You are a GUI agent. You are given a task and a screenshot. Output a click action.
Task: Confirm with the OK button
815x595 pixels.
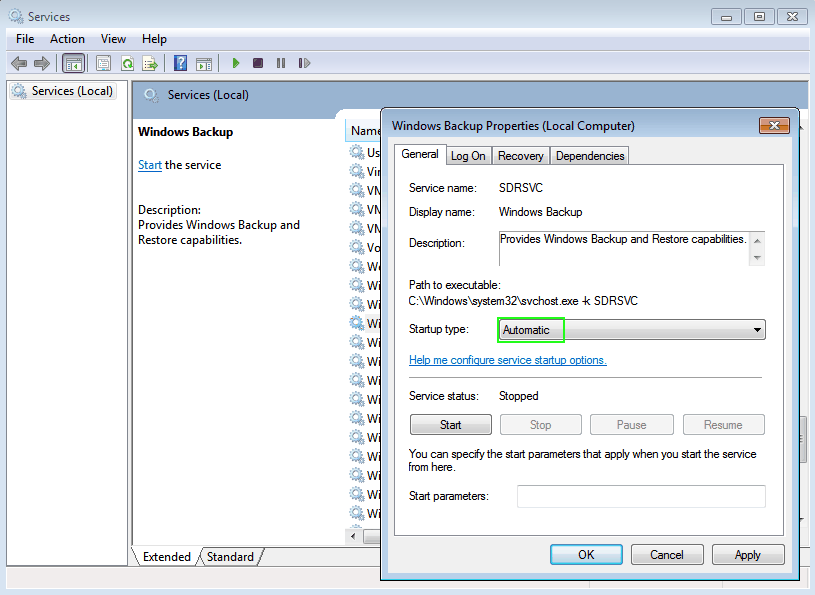(586, 554)
